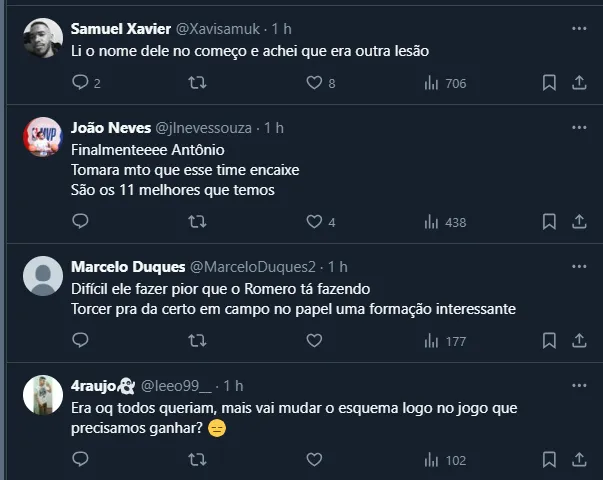View analytics showing 102 views

click(445, 460)
